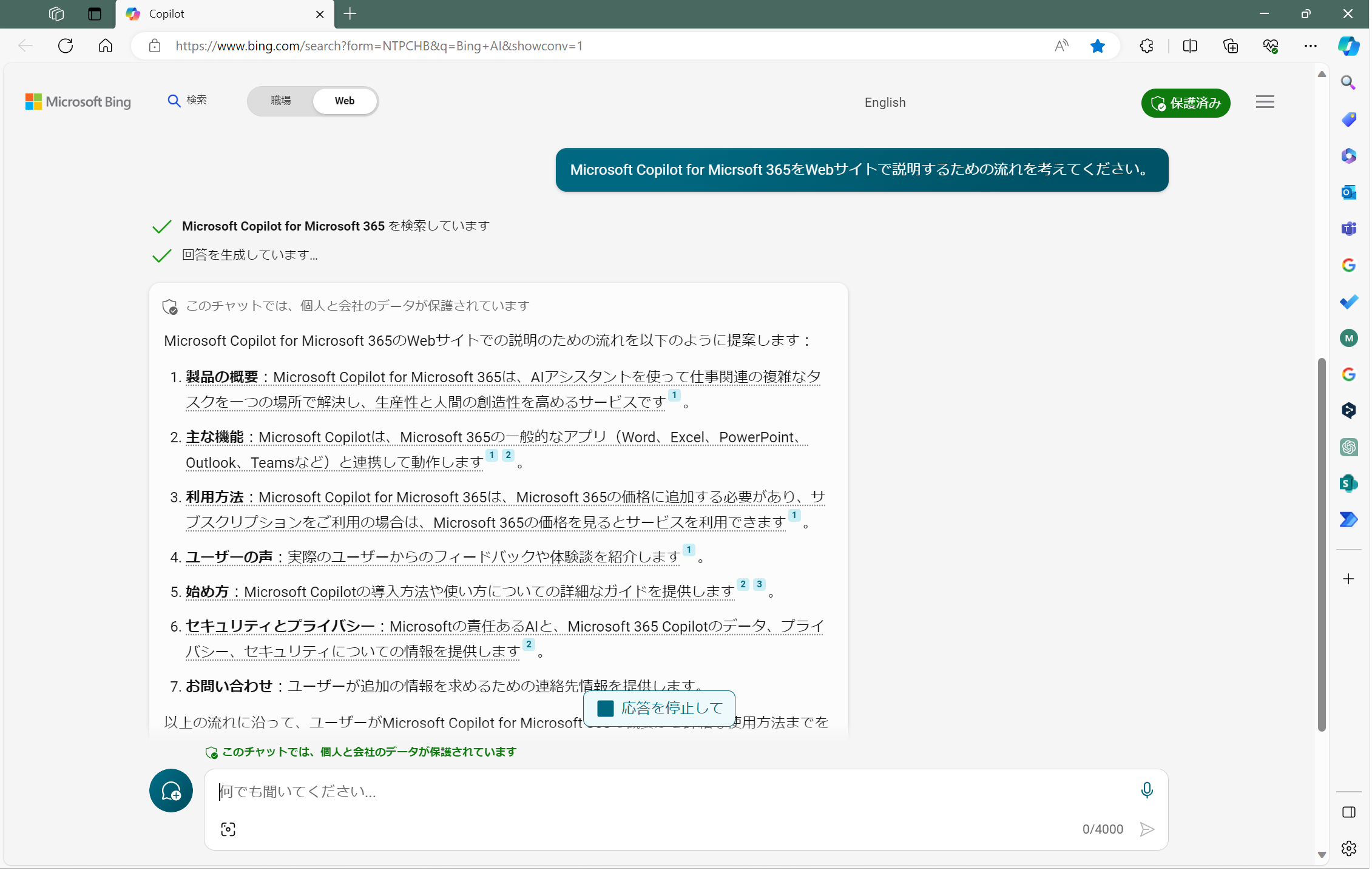The image size is (1372, 870).
Task: View site information lock icon
Action: point(155,46)
